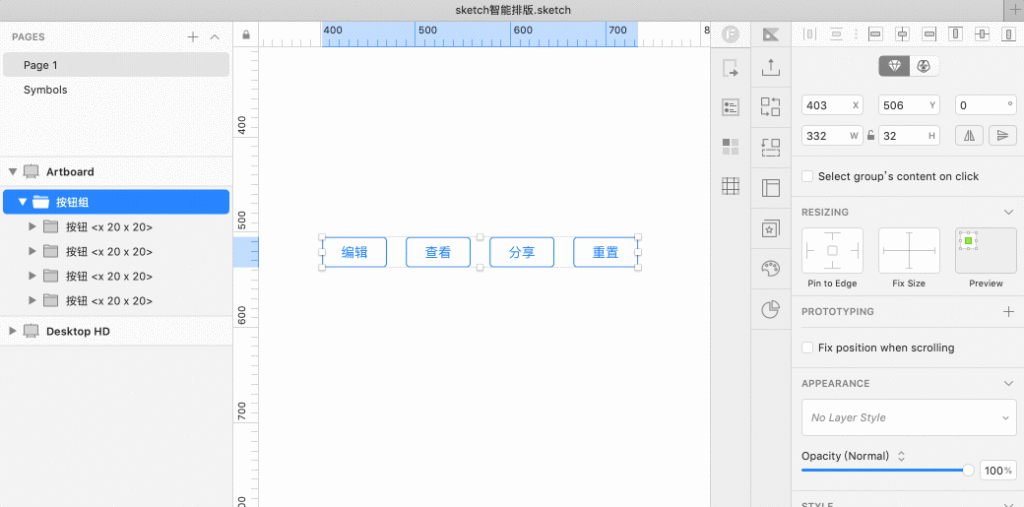The width and height of the screenshot is (1024, 507).
Task: Add a prototyping link with plus
Action: [x=1008, y=312]
